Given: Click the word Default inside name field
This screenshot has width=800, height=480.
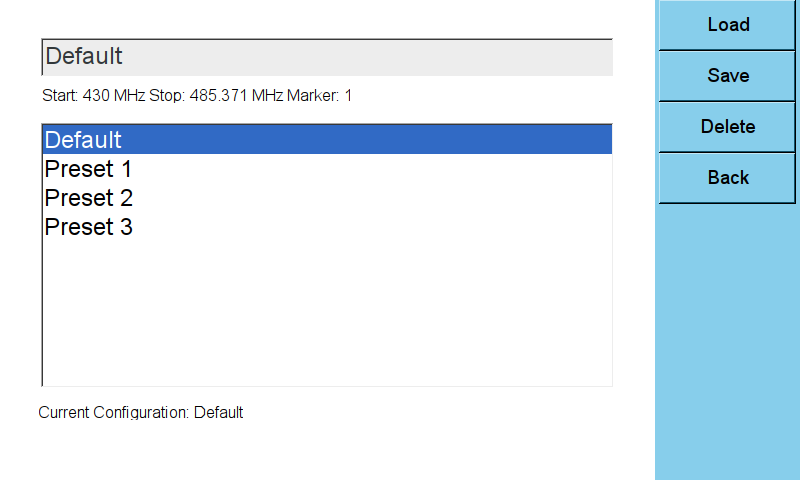Looking at the screenshot, I should tap(84, 56).
